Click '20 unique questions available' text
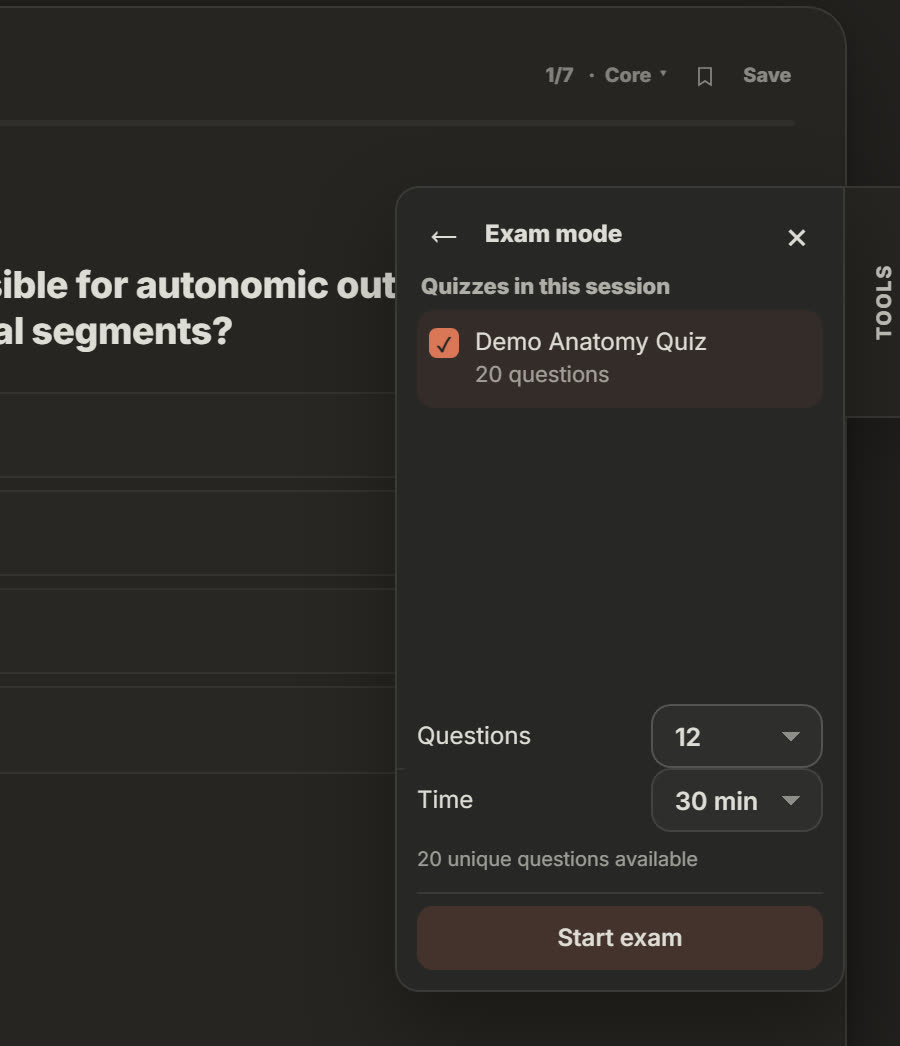This screenshot has height=1046, width=900. [x=557, y=859]
